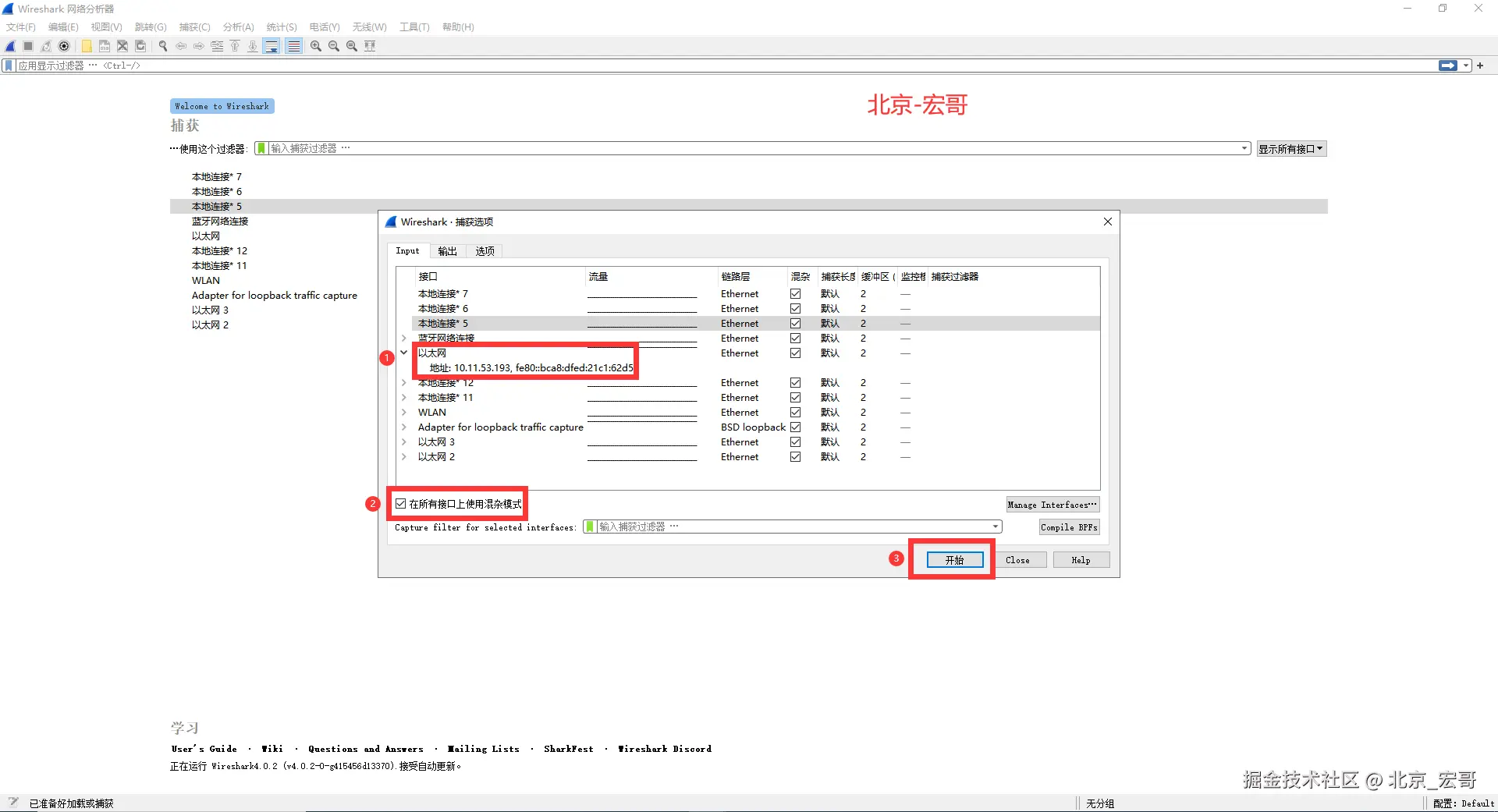Click the reload capture file toolbar icon
1498x812 pixels.
140,46
